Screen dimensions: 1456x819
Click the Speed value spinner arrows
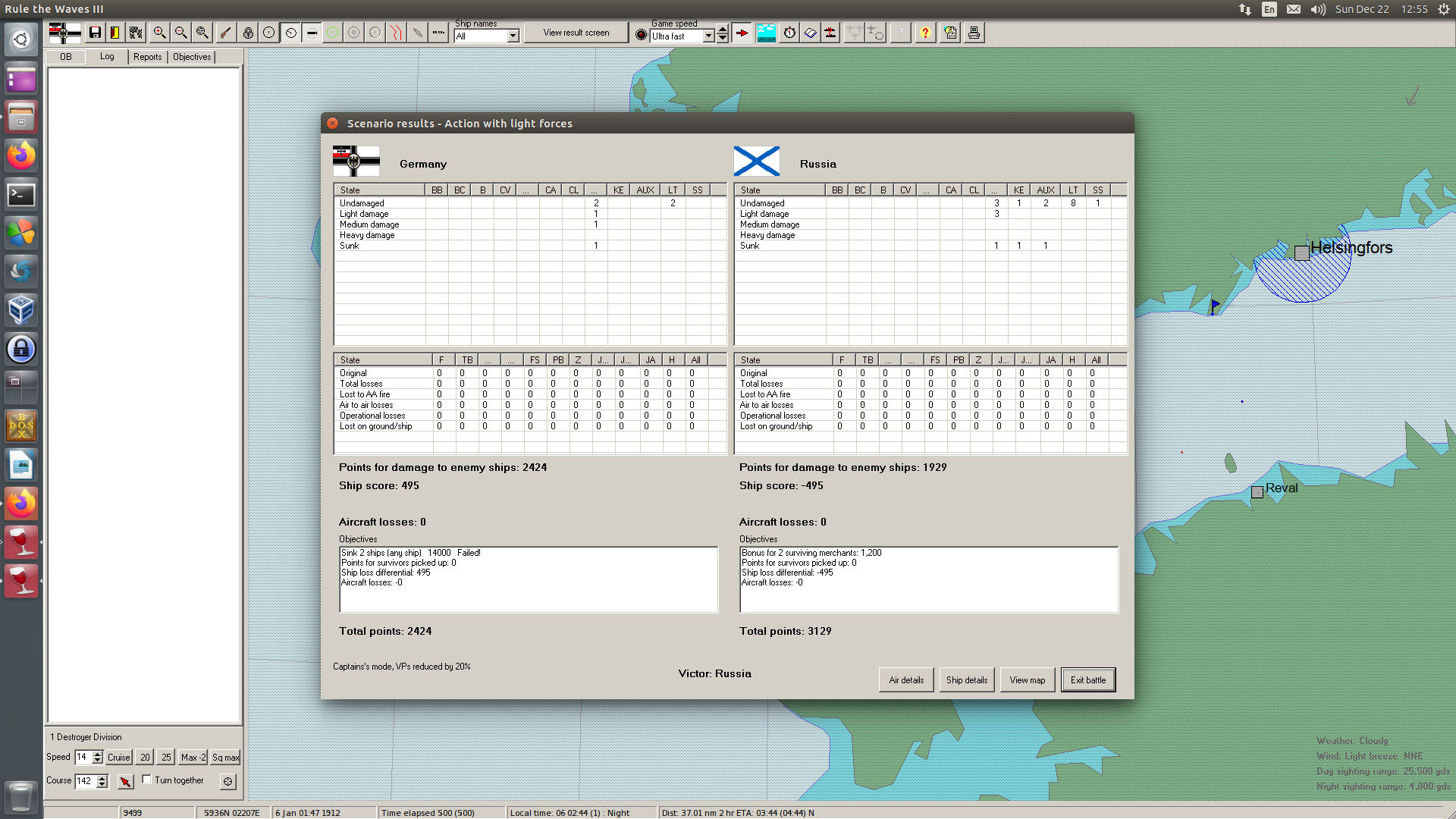(x=97, y=757)
